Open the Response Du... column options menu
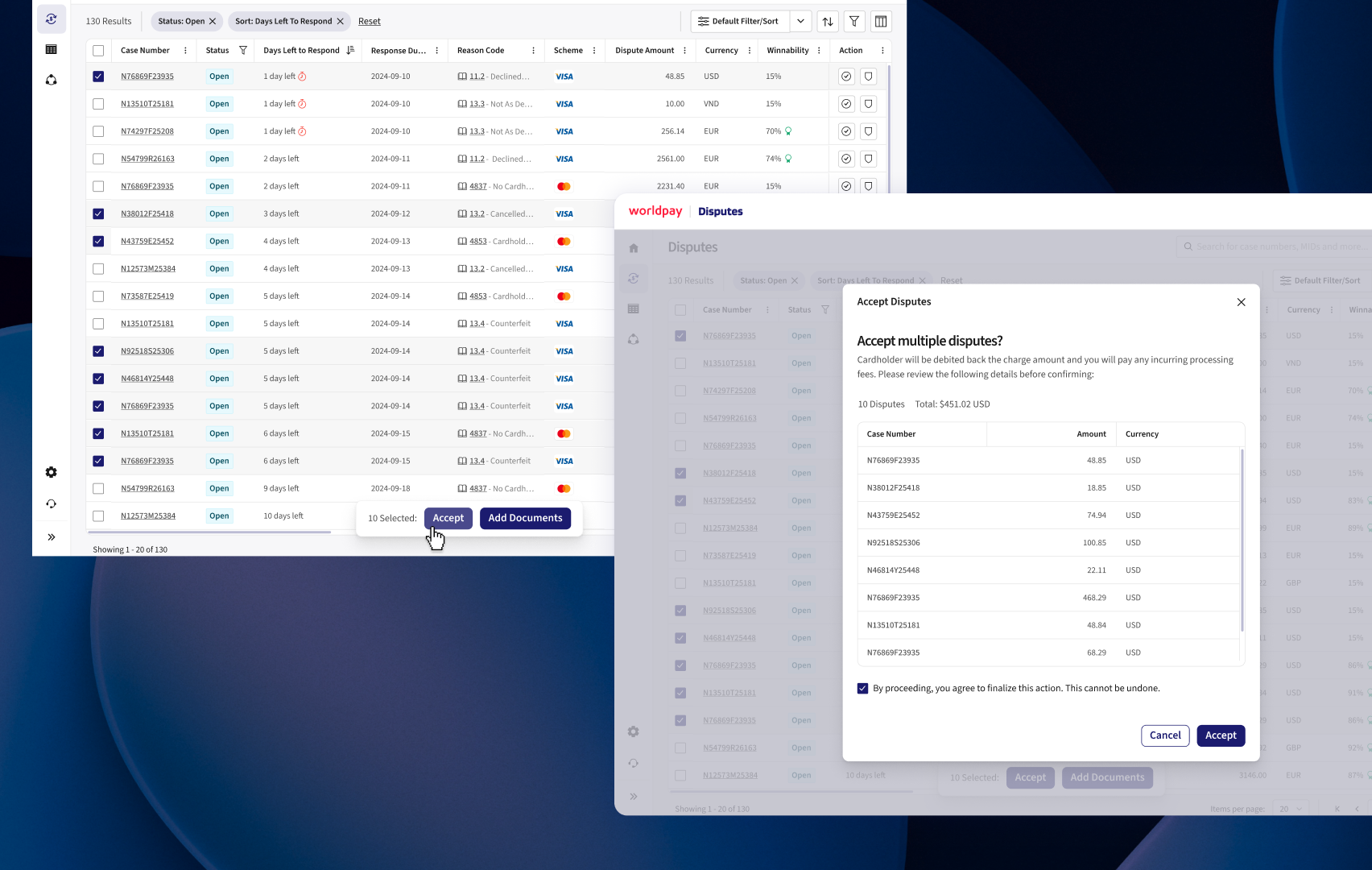Screen dimensions: 1372x870 (x=436, y=50)
